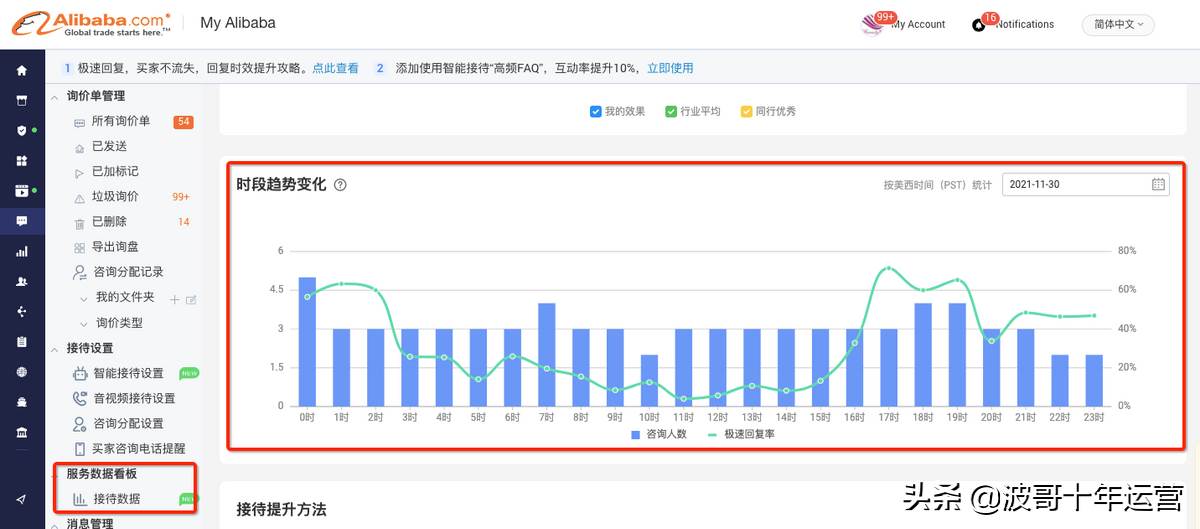
Task: Open 已加标记 menu item
Action: (x=115, y=171)
